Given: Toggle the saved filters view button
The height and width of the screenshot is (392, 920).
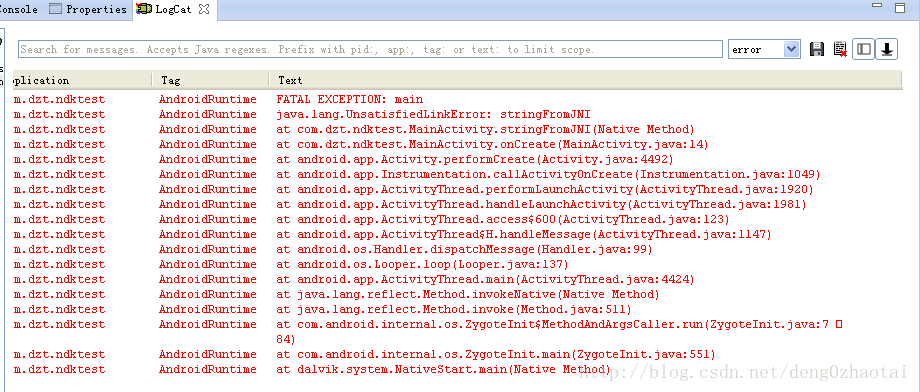Looking at the screenshot, I should pos(863,49).
